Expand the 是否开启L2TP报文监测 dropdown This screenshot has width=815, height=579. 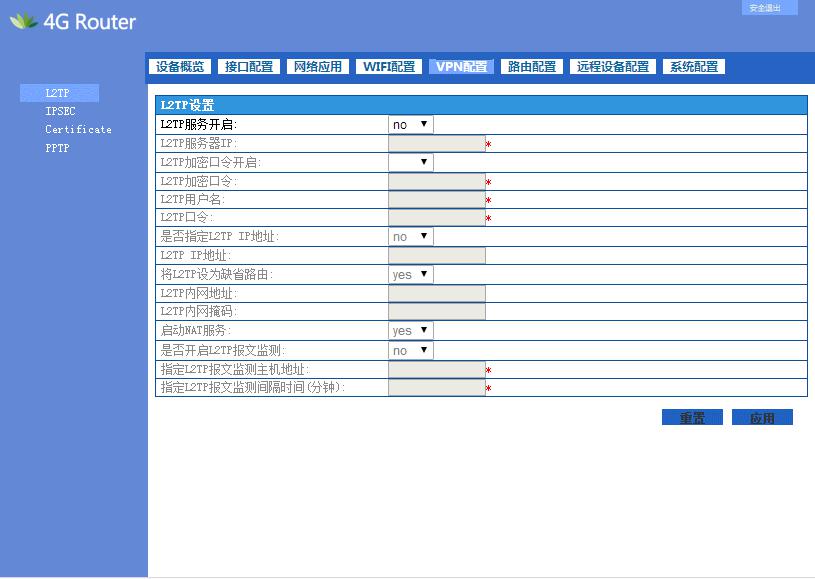tap(410, 350)
